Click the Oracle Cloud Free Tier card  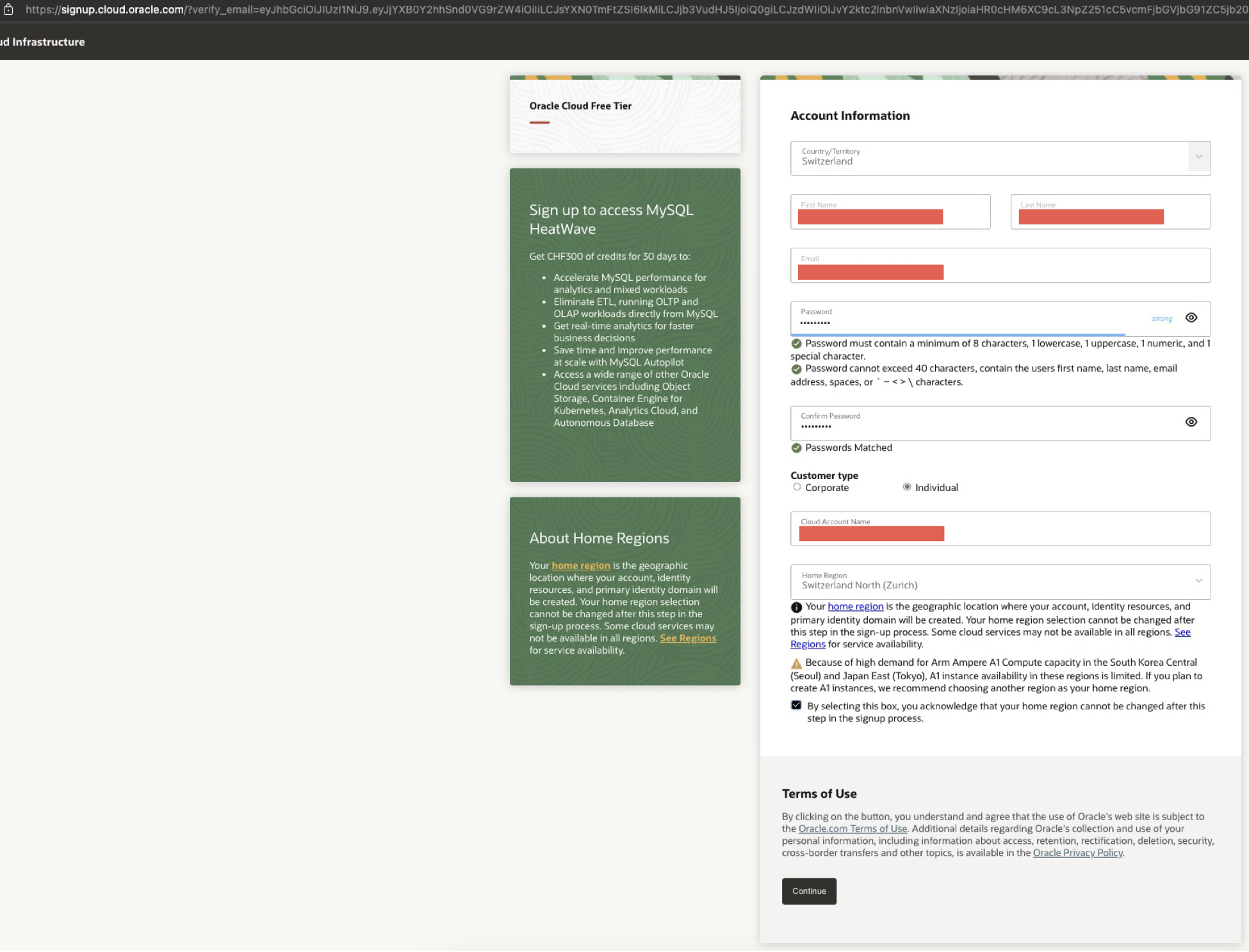(x=624, y=115)
